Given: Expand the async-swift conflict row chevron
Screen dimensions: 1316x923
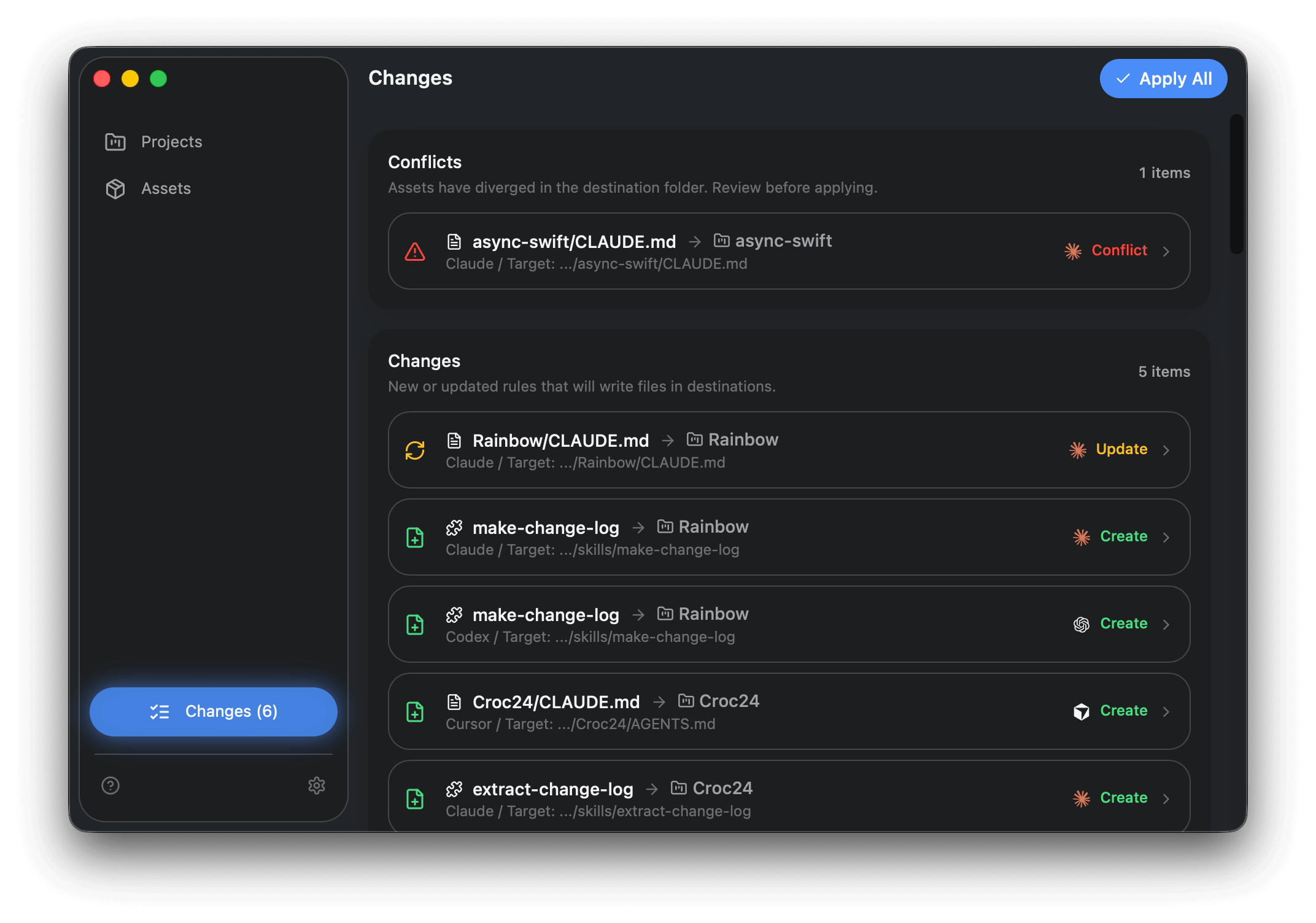Looking at the screenshot, I should 1167,251.
